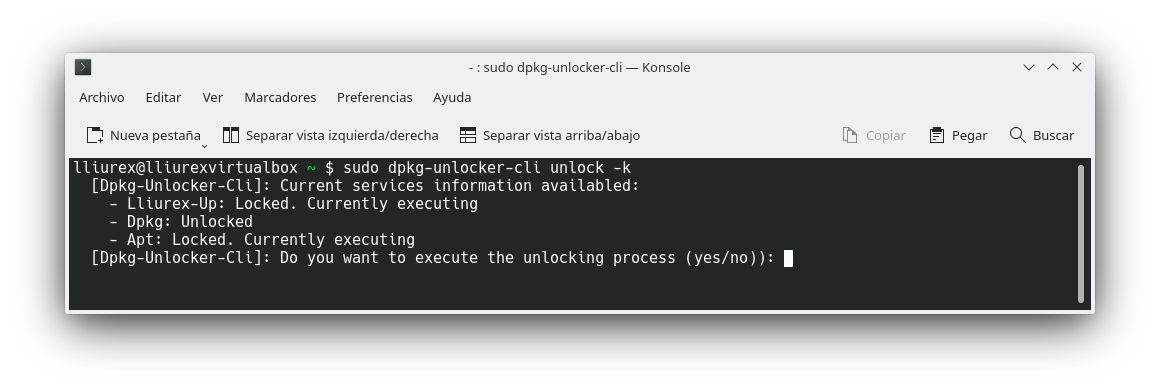
Task: Click the split left/right view icon
Action: [231, 135]
